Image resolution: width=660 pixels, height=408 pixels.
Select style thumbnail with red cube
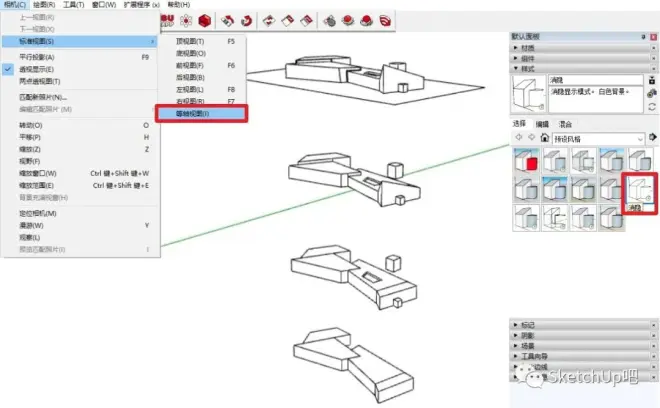coord(526,160)
